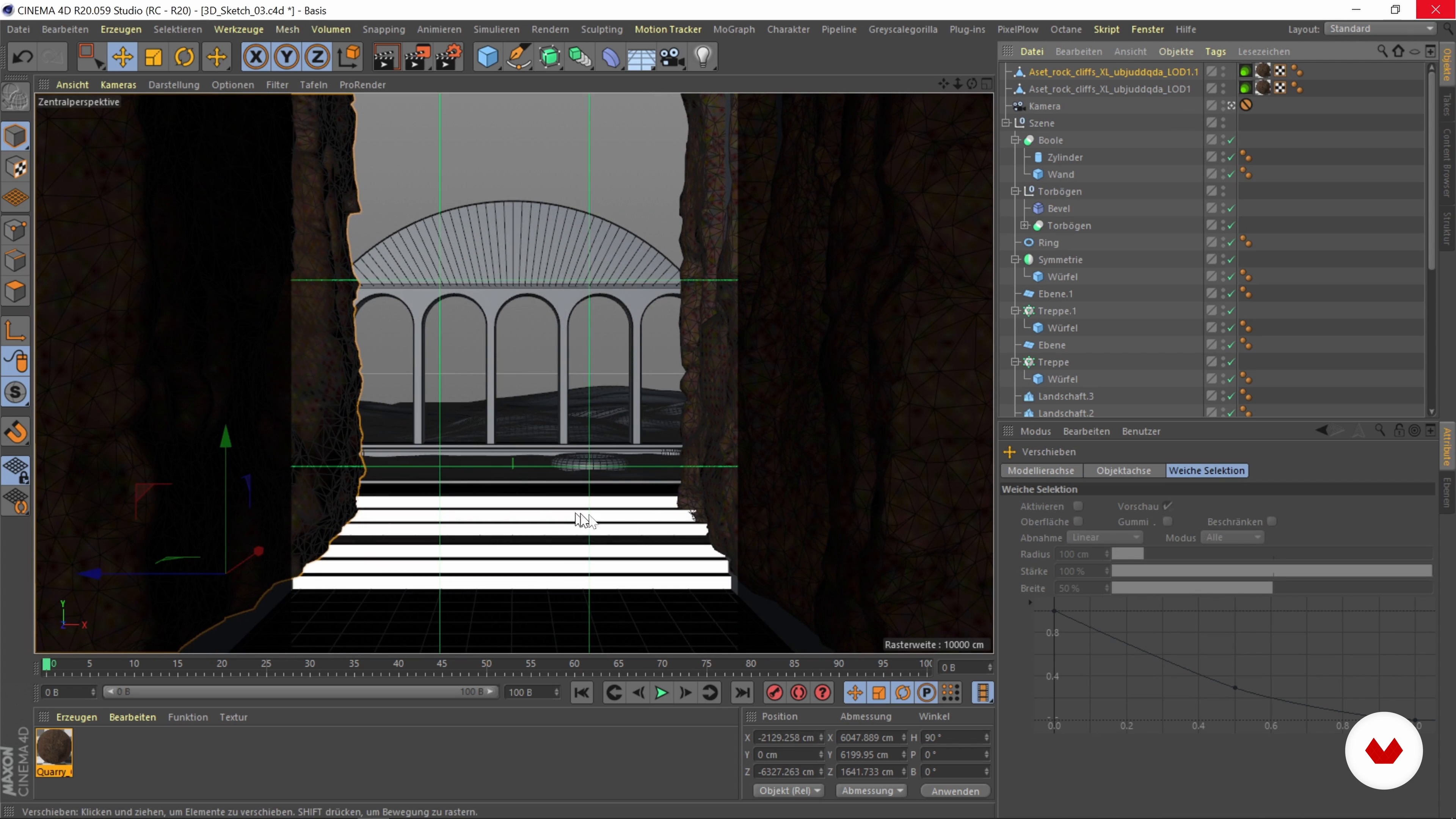This screenshot has width=1456, height=819.
Task: Open the Abnahme Linear dropdown
Action: tap(1105, 537)
